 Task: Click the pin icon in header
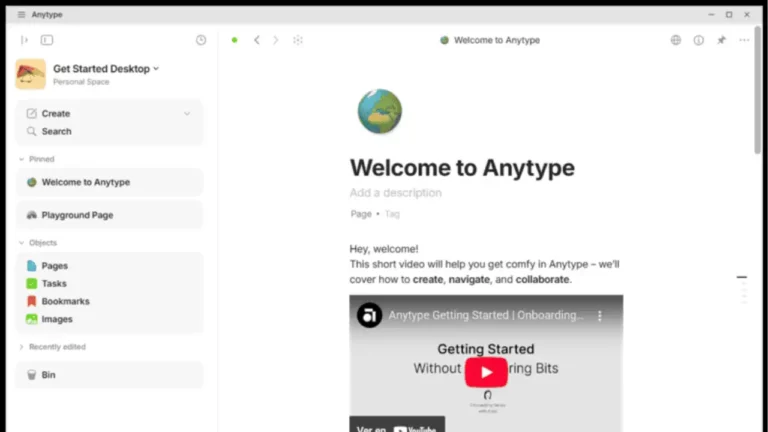coord(721,40)
